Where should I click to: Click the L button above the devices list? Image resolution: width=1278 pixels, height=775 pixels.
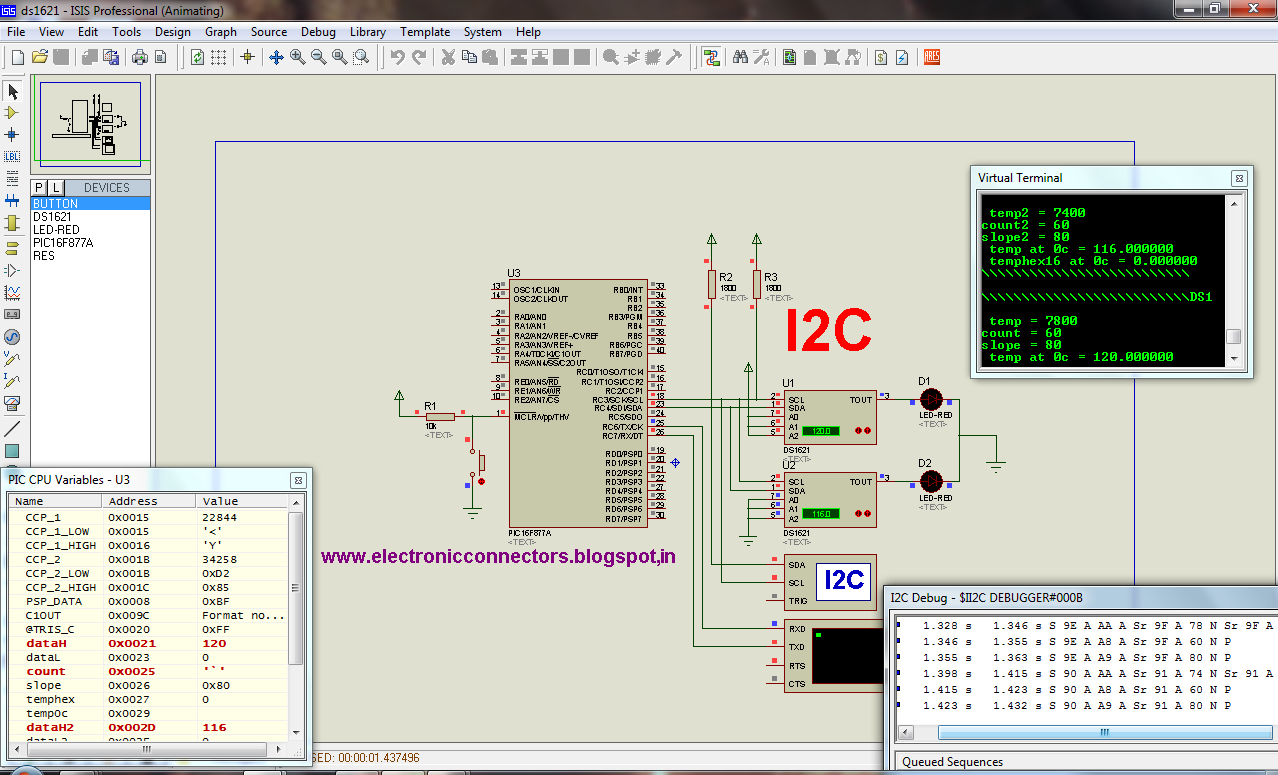click(x=56, y=187)
